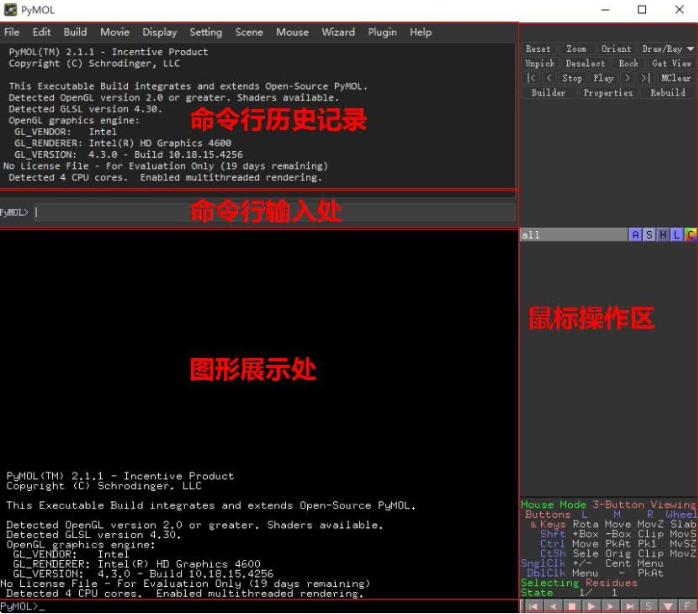Click the Orient button
Screen dimensions: 698x614
616,49
